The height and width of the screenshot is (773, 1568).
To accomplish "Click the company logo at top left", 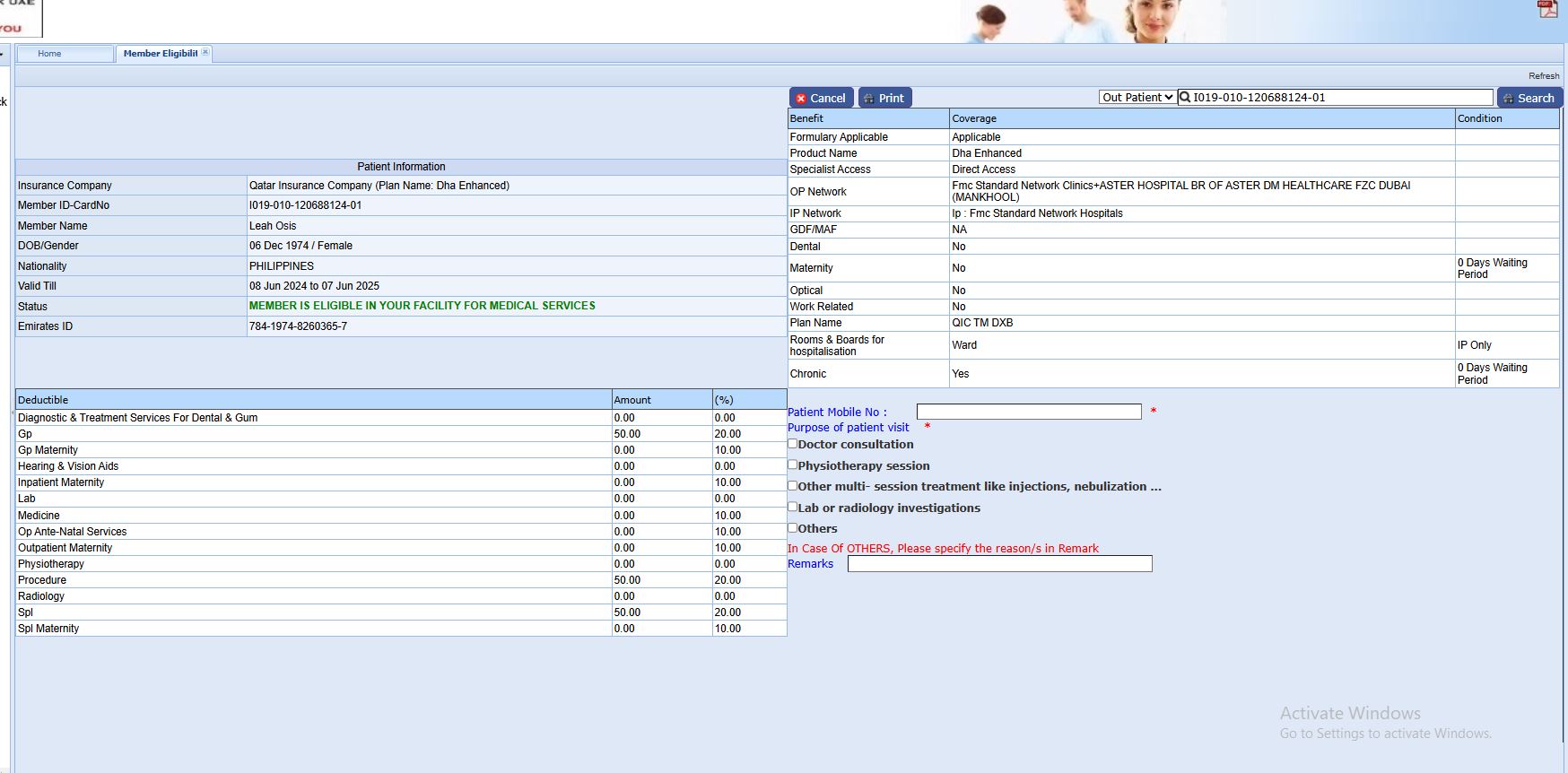I will pos(18,16).
